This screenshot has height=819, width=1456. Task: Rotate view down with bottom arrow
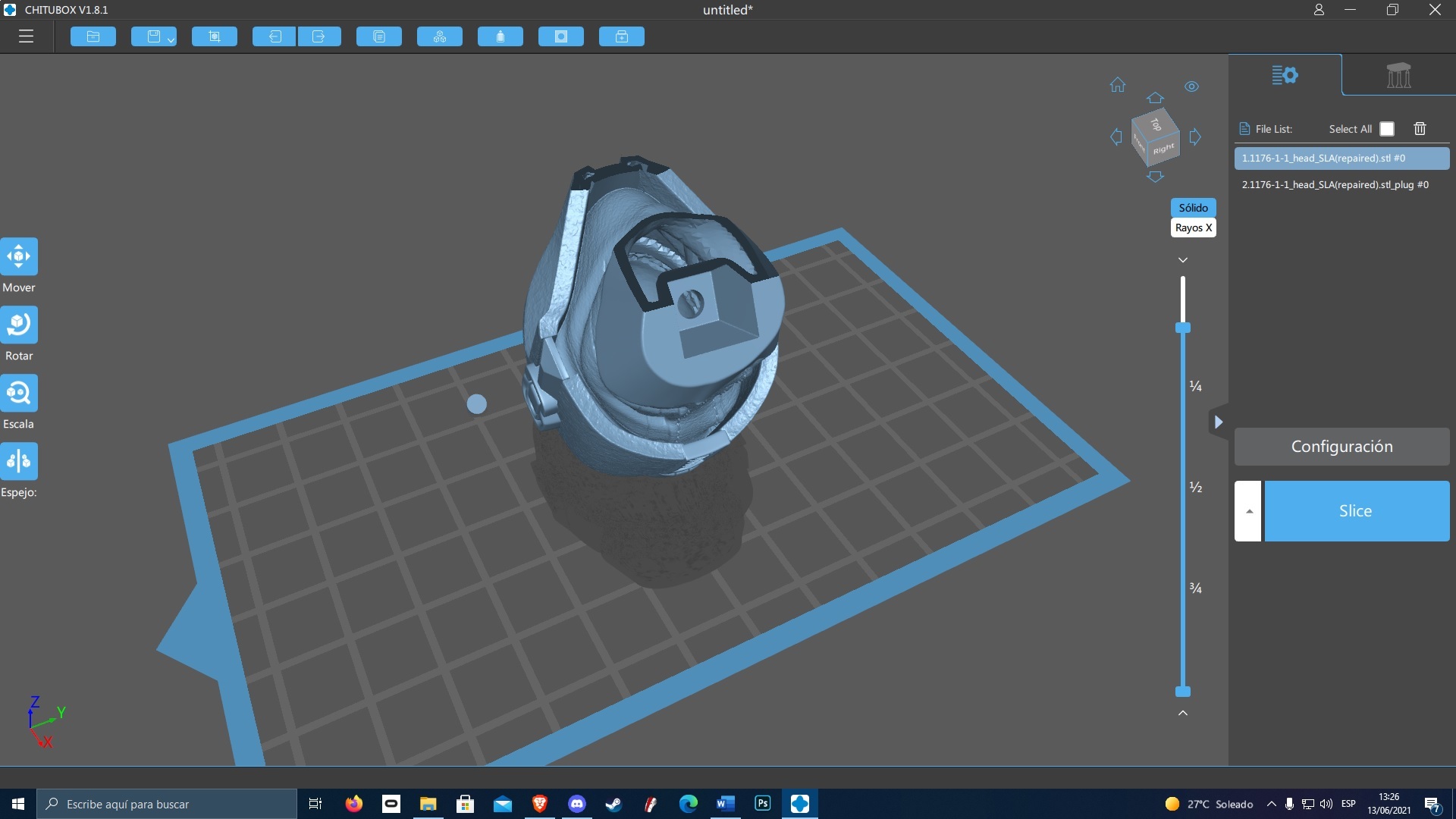point(1155,177)
